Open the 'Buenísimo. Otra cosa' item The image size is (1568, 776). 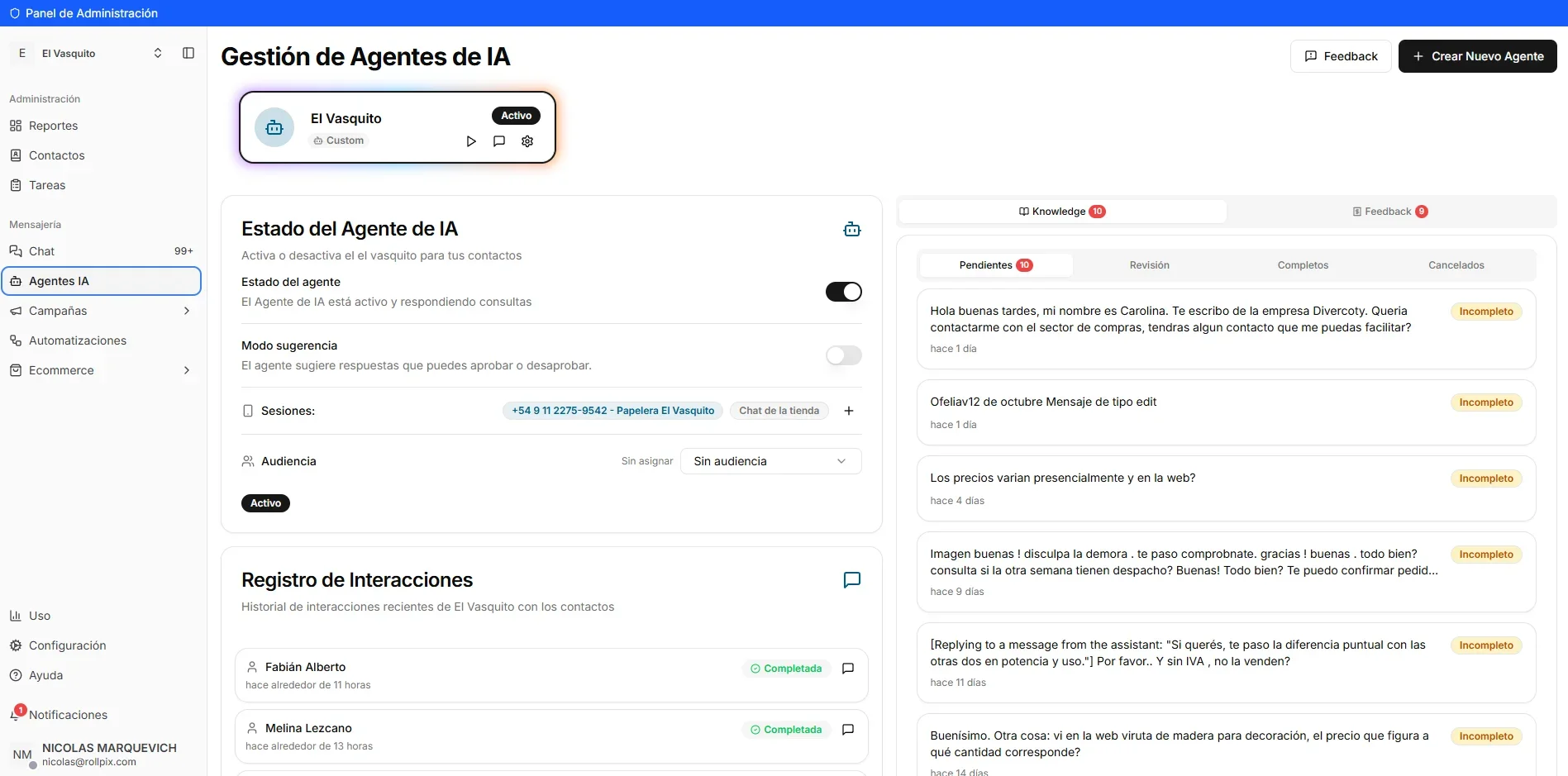[x=1226, y=745]
